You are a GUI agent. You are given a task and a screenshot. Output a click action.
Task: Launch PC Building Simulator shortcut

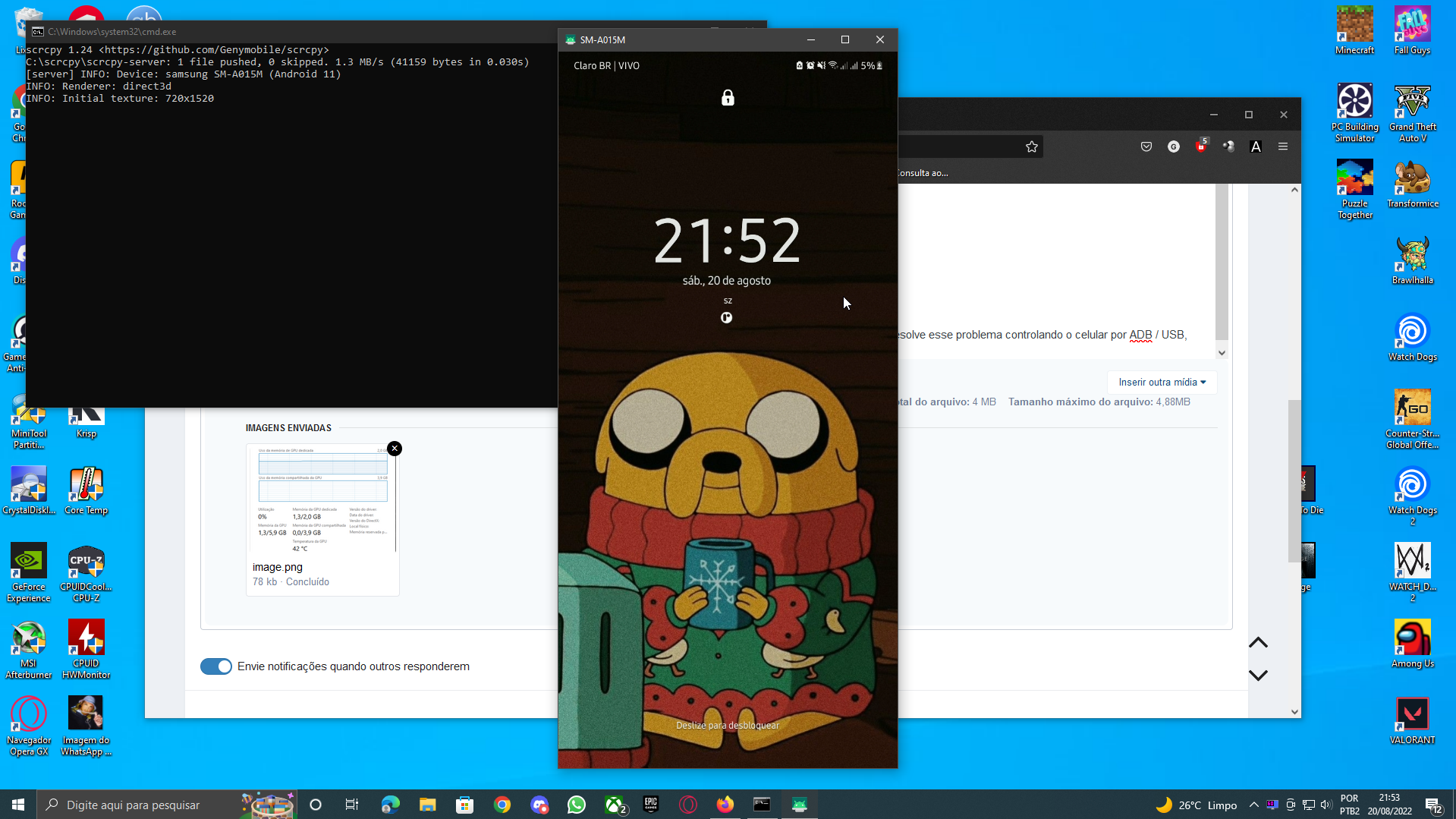pyautogui.click(x=1354, y=112)
